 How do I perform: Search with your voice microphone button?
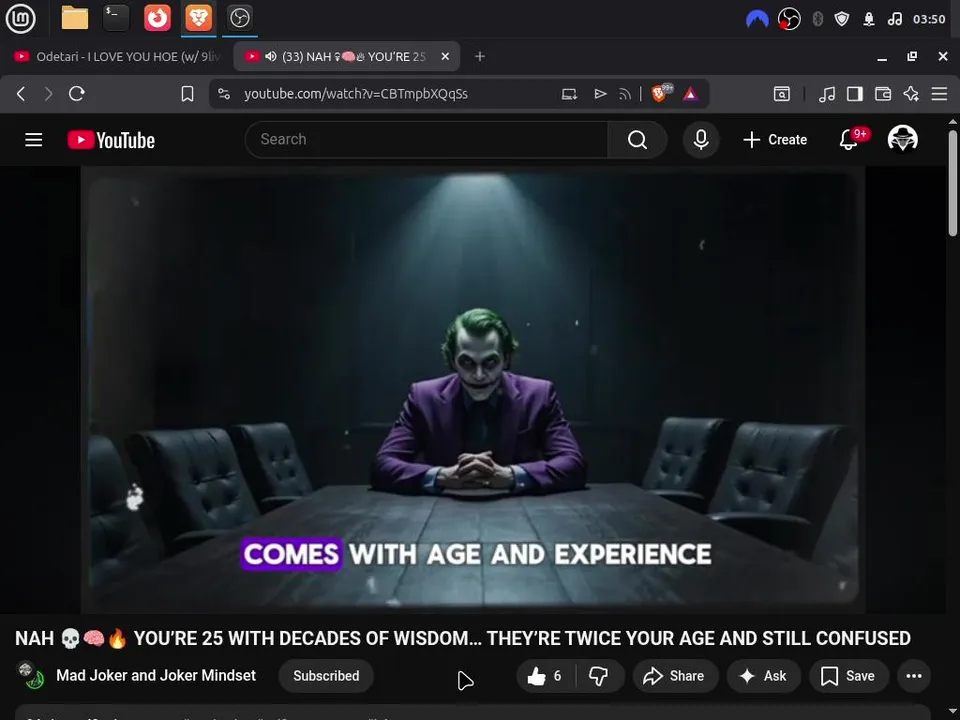[701, 140]
